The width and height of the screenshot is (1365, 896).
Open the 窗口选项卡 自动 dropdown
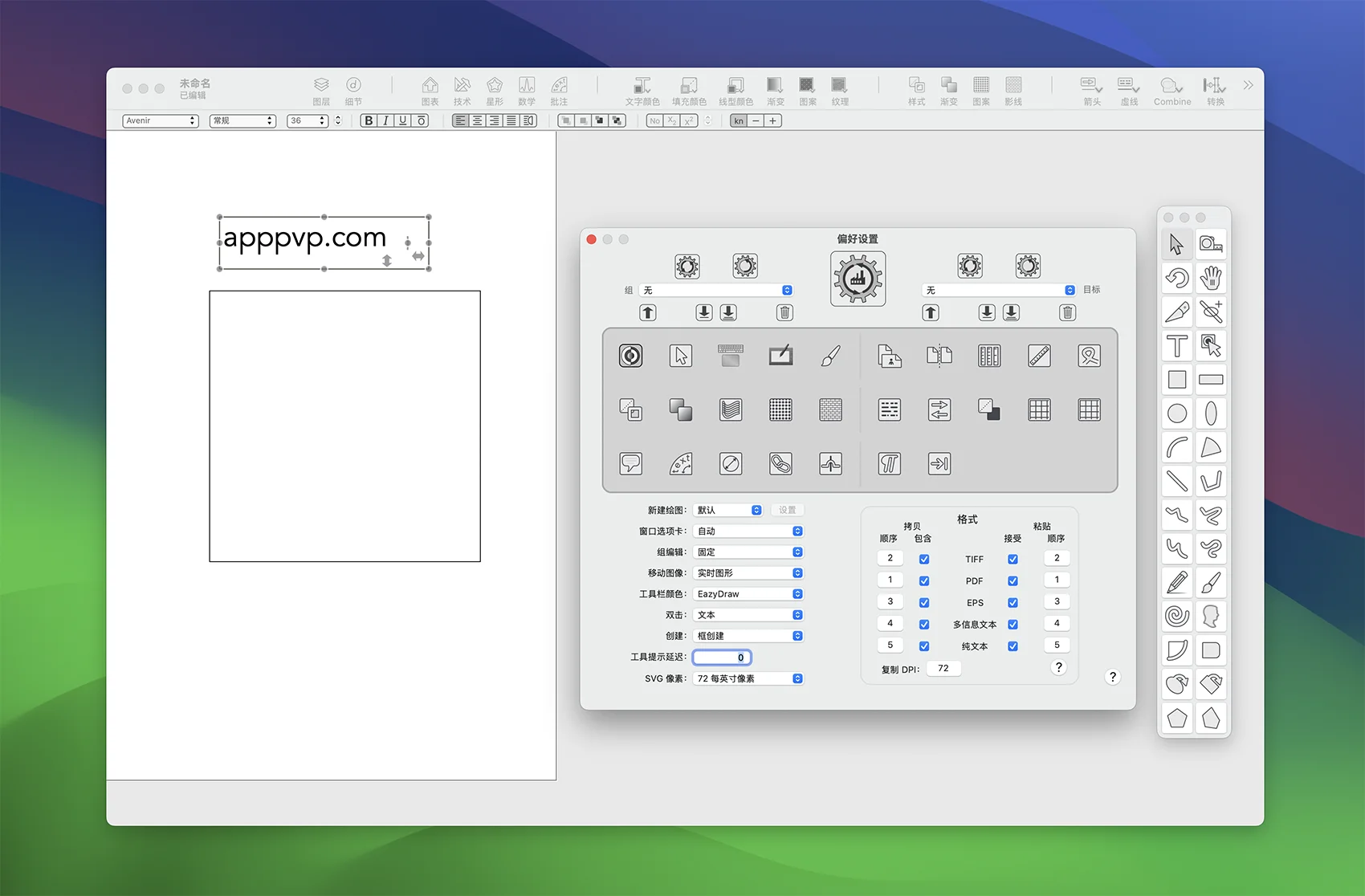click(748, 531)
